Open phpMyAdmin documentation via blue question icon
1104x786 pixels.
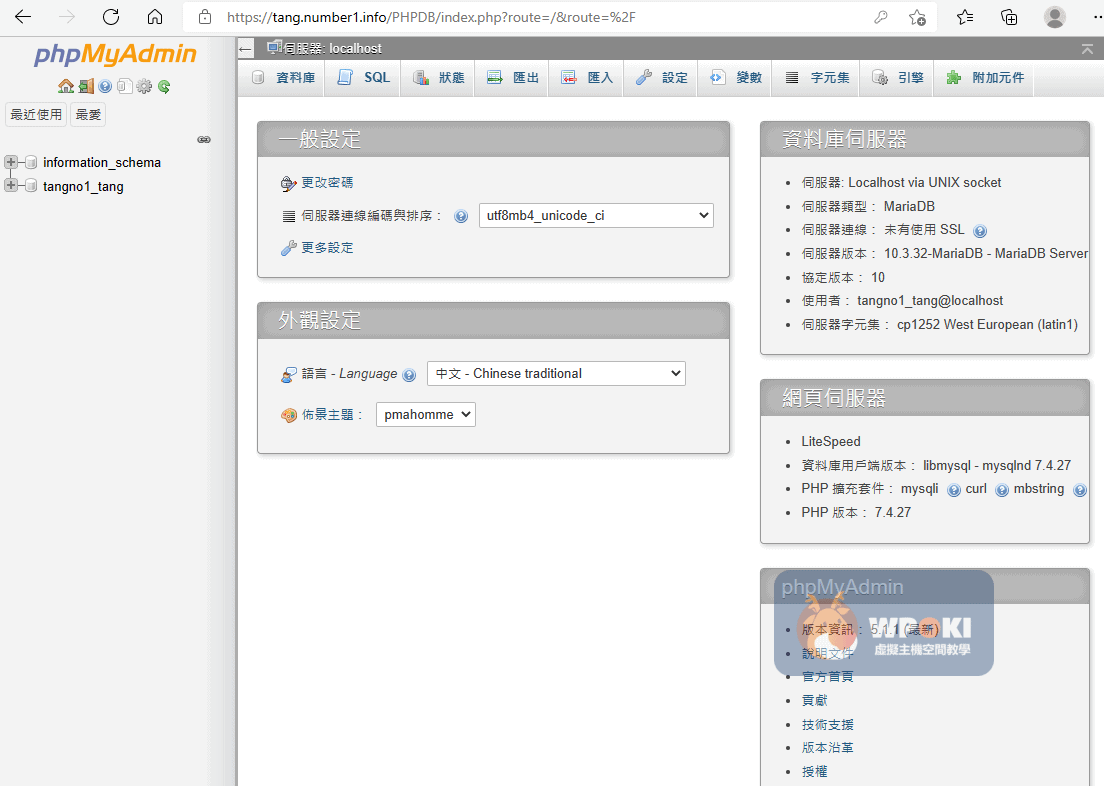click(105, 87)
